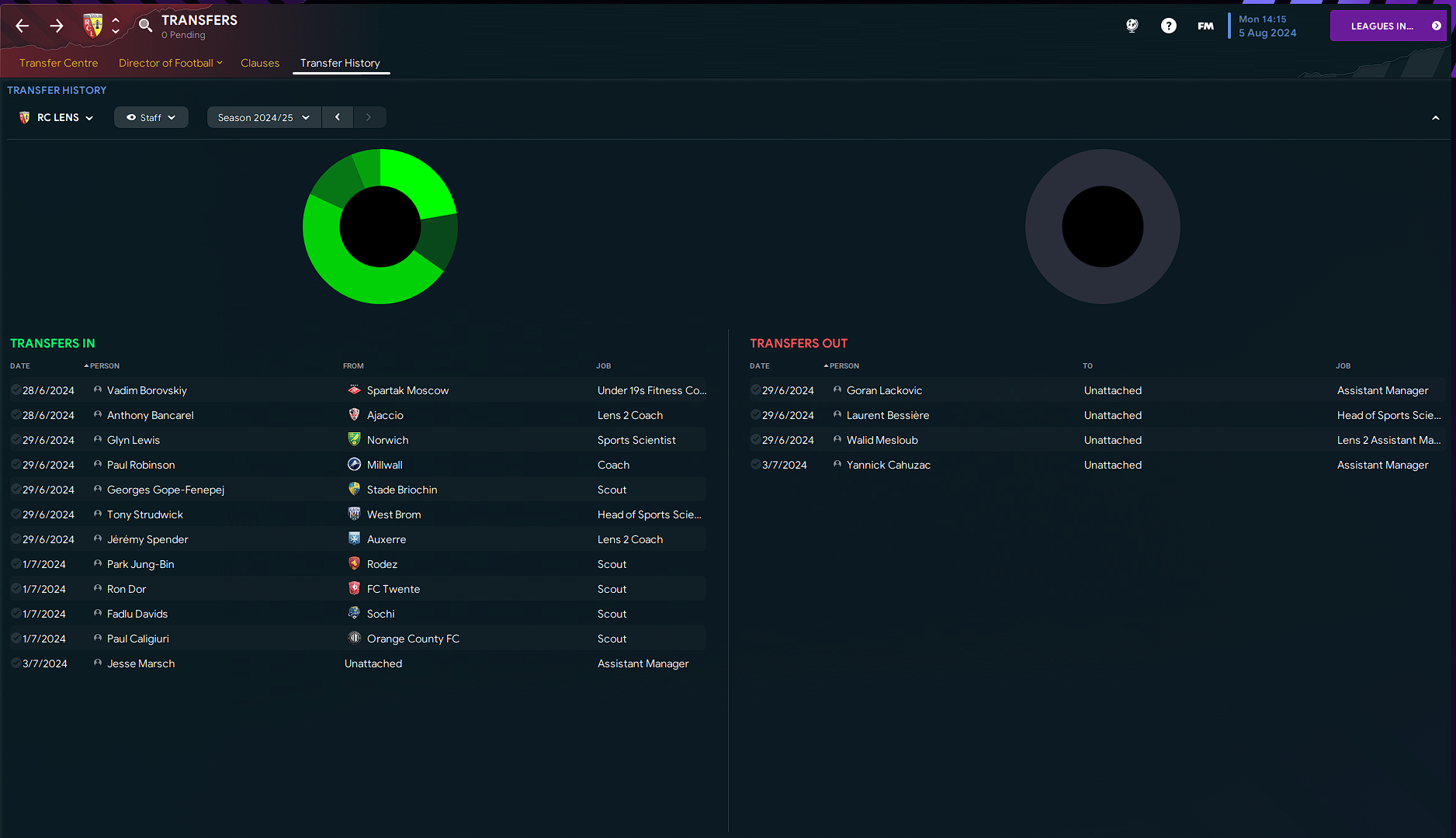Open the FM menu icon
This screenshot has width=1456, height=838.
[1205, 26]
